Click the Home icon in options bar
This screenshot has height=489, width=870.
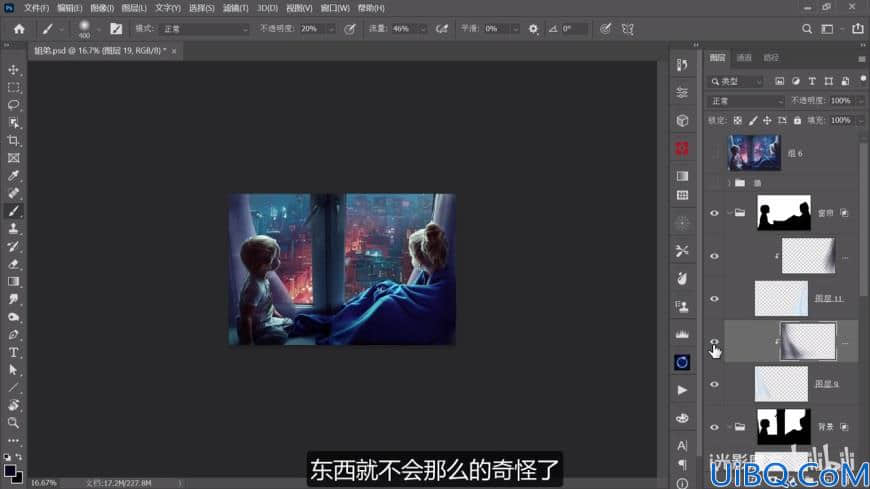19,29
